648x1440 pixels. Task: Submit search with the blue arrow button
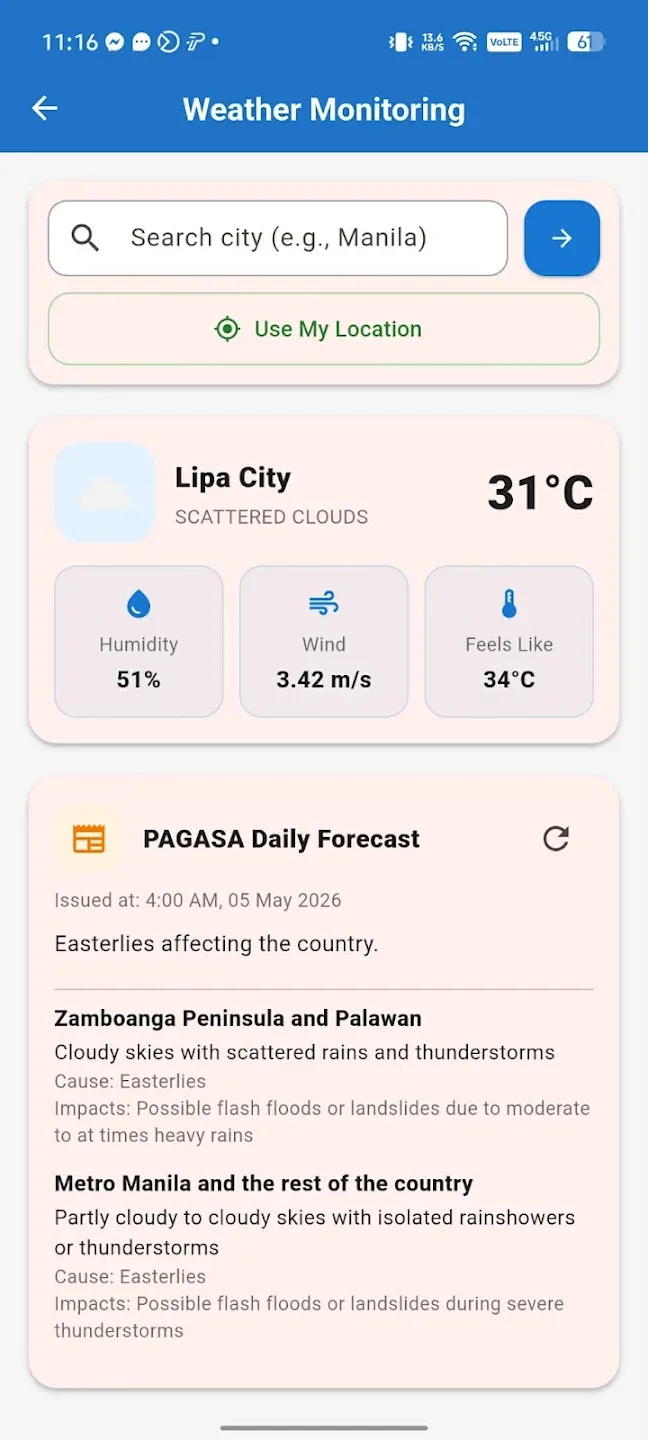tap(562, 238)
